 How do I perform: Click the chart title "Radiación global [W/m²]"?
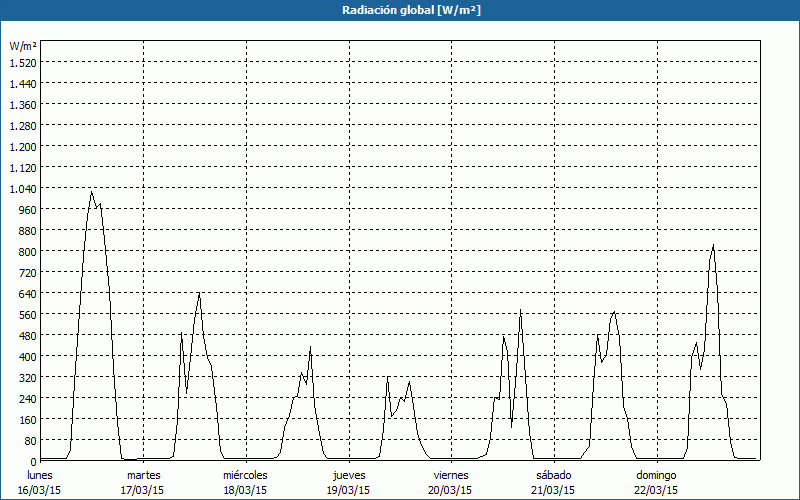coord(400,10)
